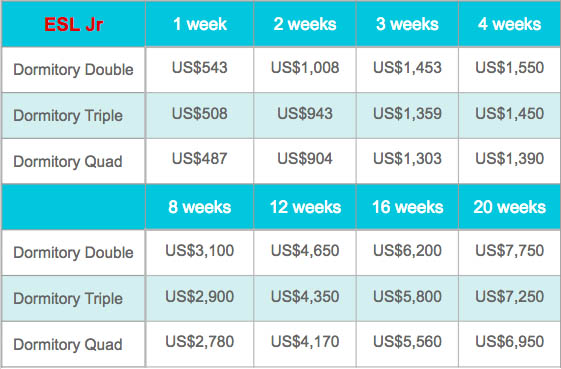Click the 16 weeks column header

pyautogui.click(x=407, y=207)
